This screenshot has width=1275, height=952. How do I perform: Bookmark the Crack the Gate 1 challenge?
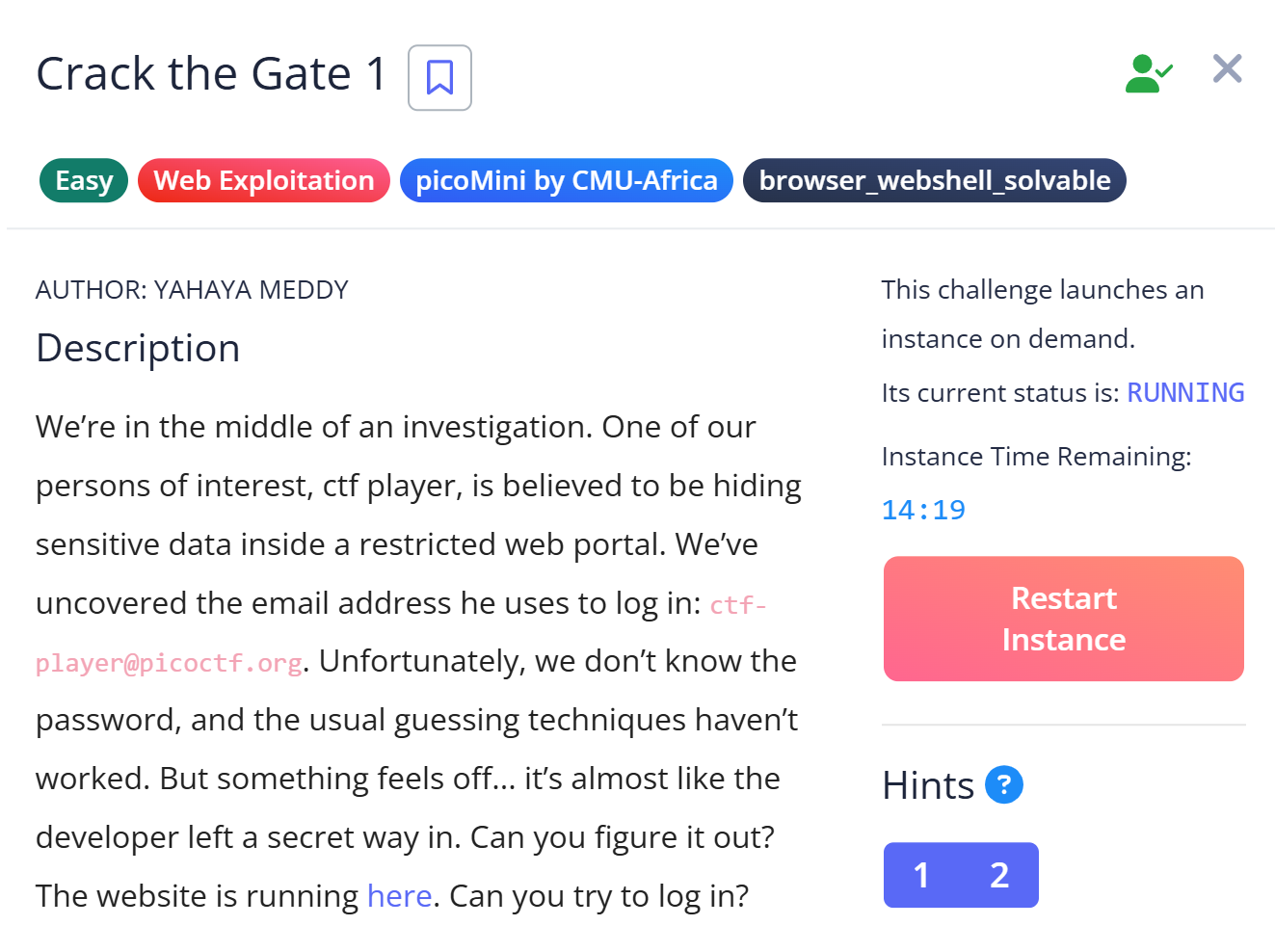(439, 77)
